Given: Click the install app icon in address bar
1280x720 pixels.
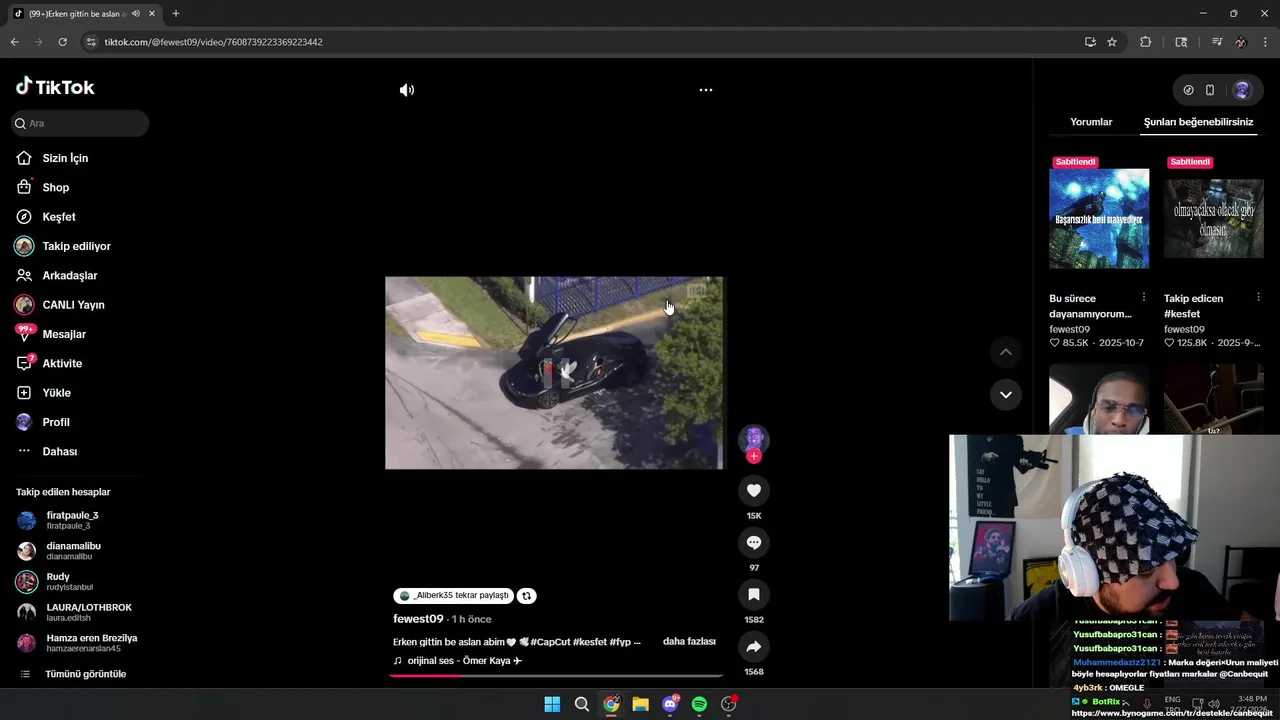Looking at the screenshot, I should [x=1090, y=42].
